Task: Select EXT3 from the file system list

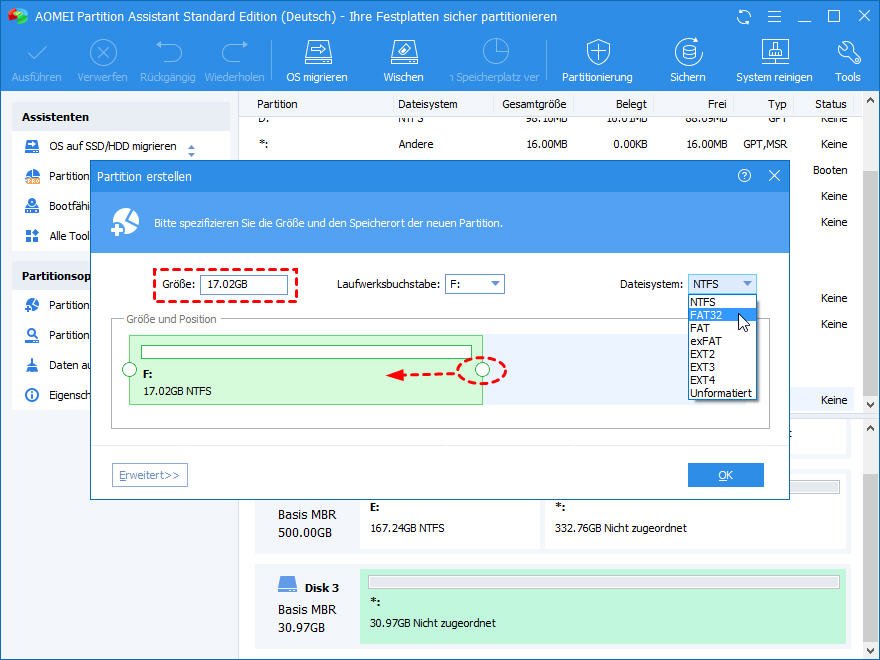Action: click(x=722, y=367)
